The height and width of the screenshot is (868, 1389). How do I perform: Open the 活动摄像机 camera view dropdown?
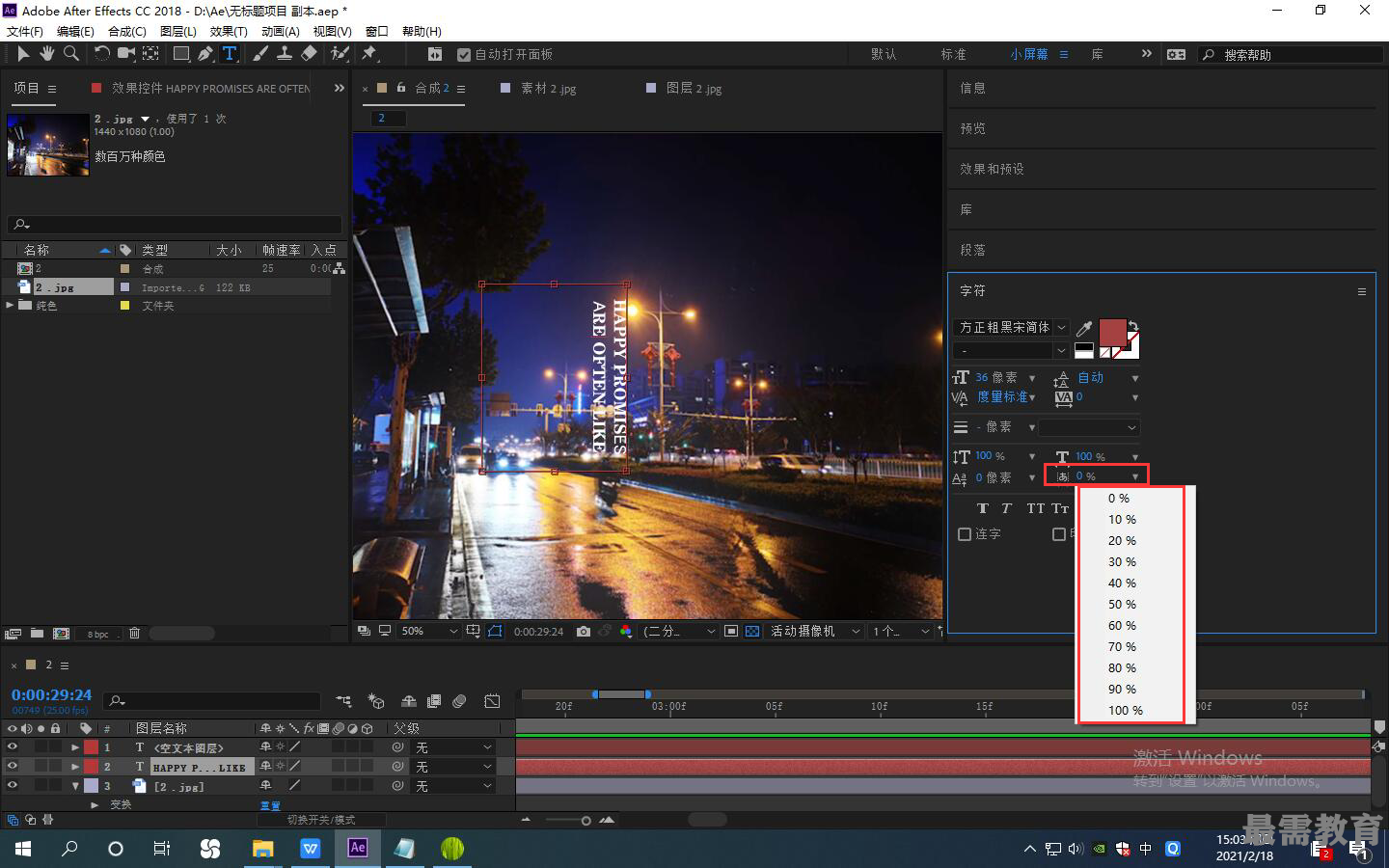pyautogui.click(x=815, y=632)
